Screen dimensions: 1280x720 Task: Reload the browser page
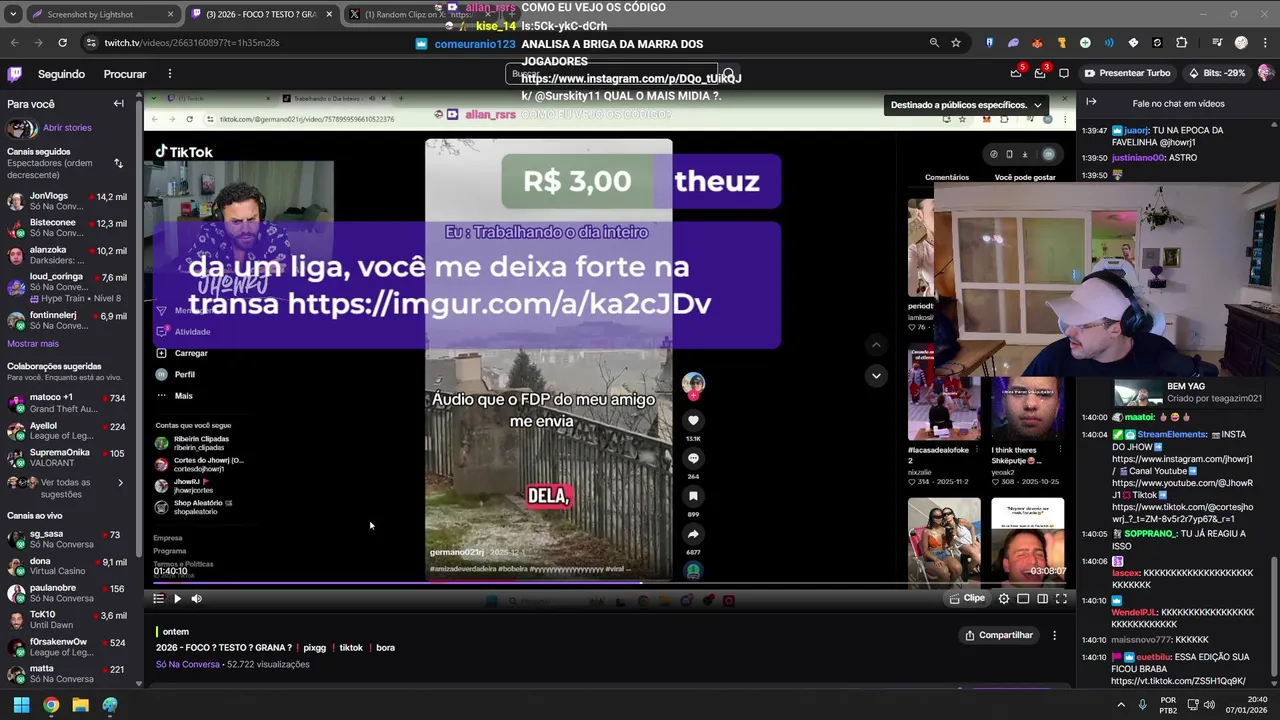tap(62, 43)
